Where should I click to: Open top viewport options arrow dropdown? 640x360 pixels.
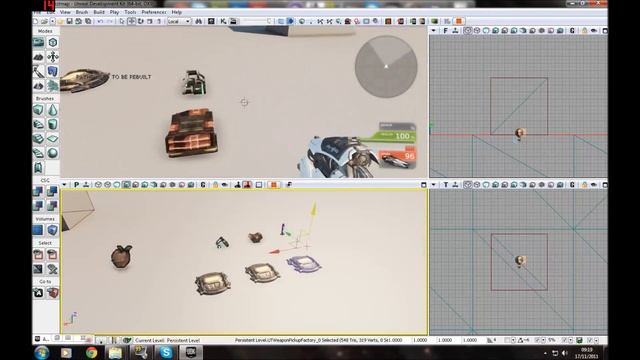coord(433,185)
